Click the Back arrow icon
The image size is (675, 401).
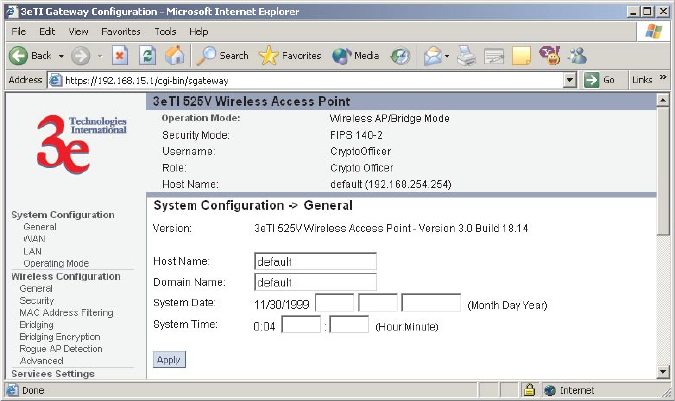19,56
